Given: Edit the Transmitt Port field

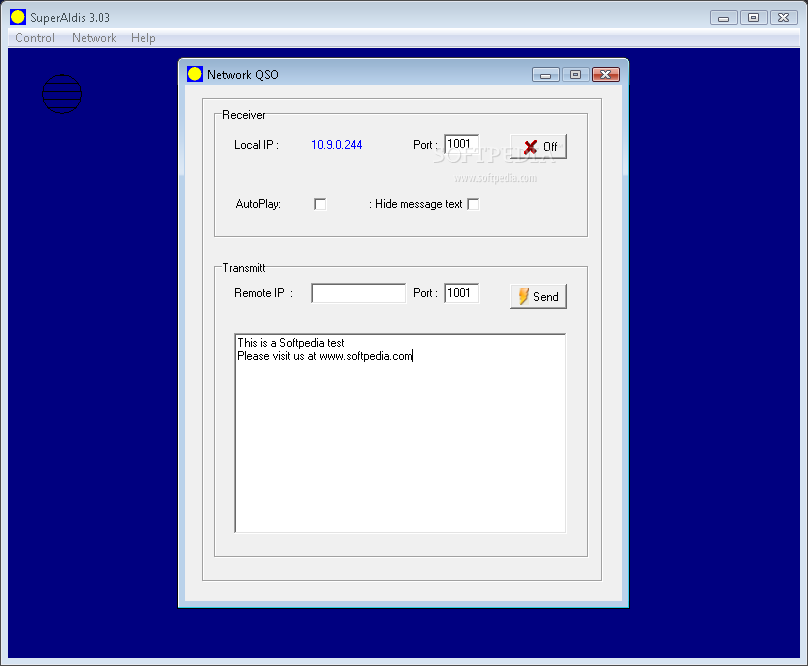Looking at the screenshot, I should coord(462,293).
